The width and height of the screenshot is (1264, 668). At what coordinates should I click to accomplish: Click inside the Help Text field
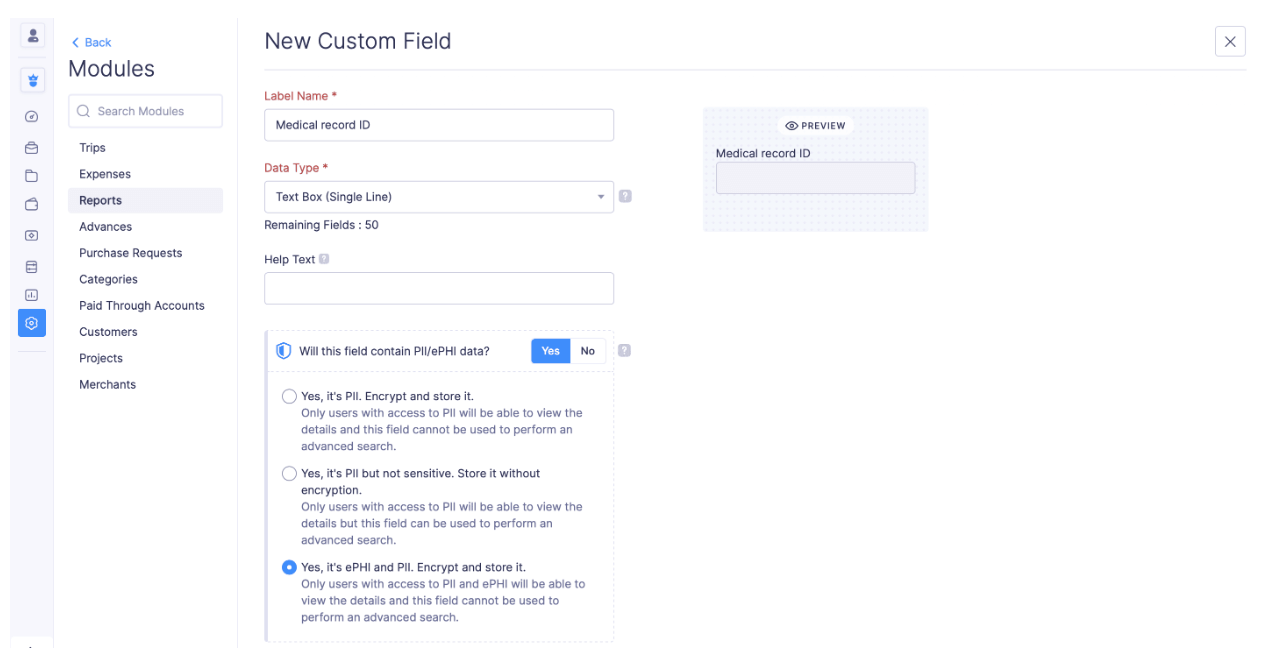(x=438, y=288)
